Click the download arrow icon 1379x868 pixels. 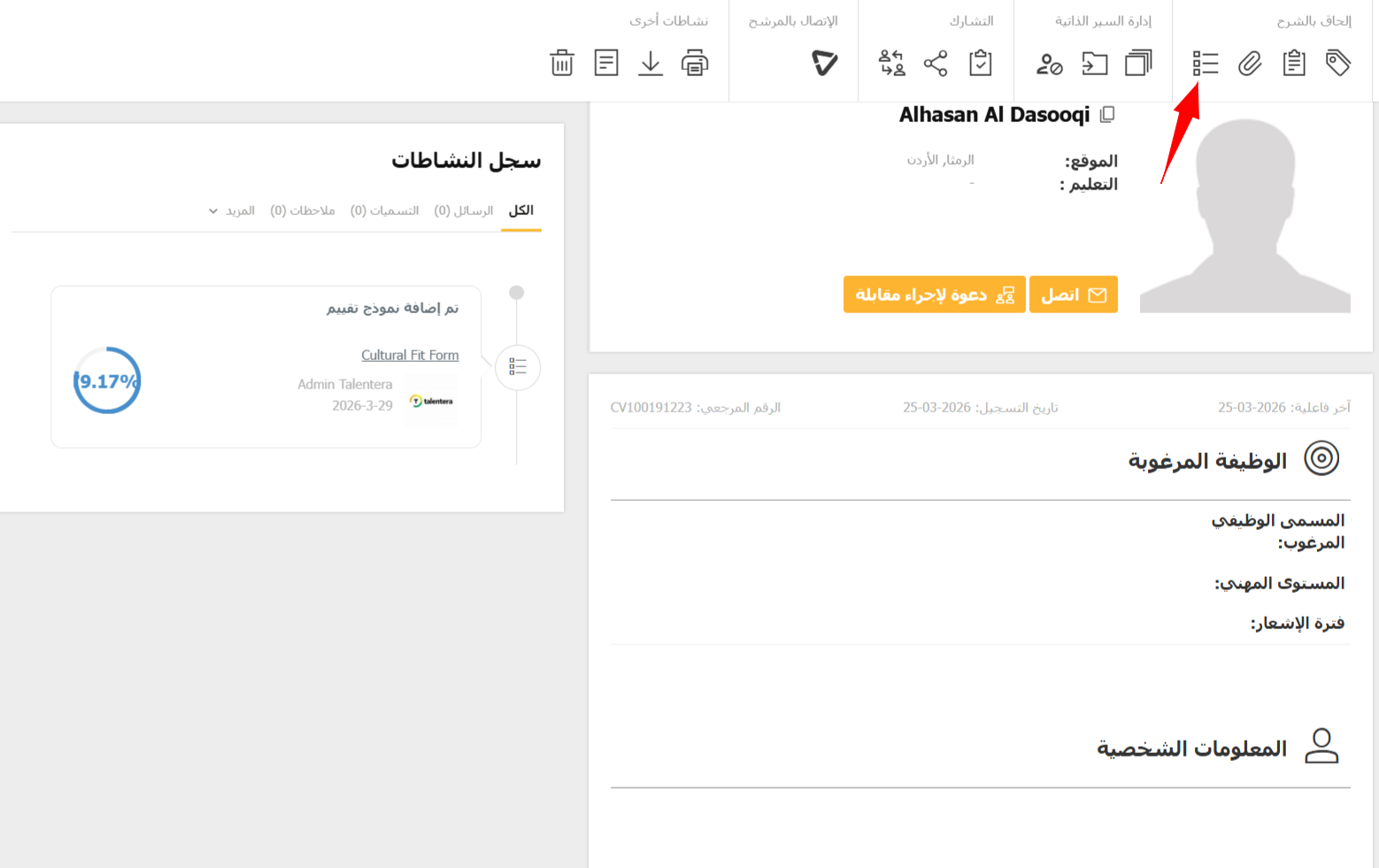pos(651,63)
